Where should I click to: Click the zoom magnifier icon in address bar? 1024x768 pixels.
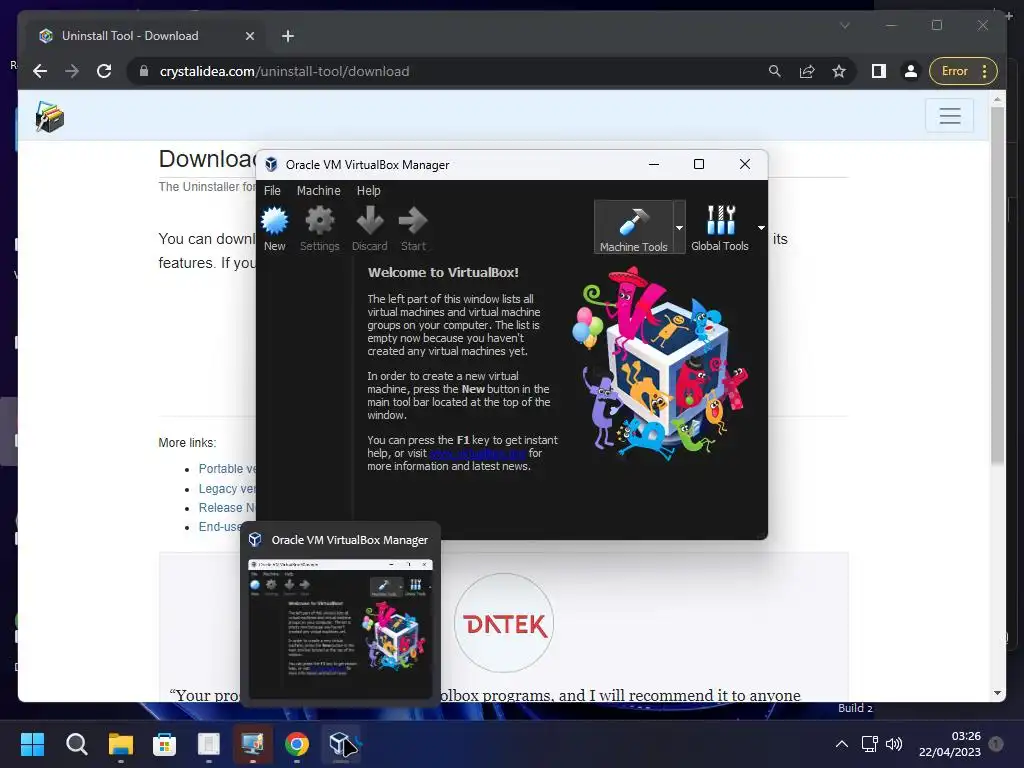775,71
